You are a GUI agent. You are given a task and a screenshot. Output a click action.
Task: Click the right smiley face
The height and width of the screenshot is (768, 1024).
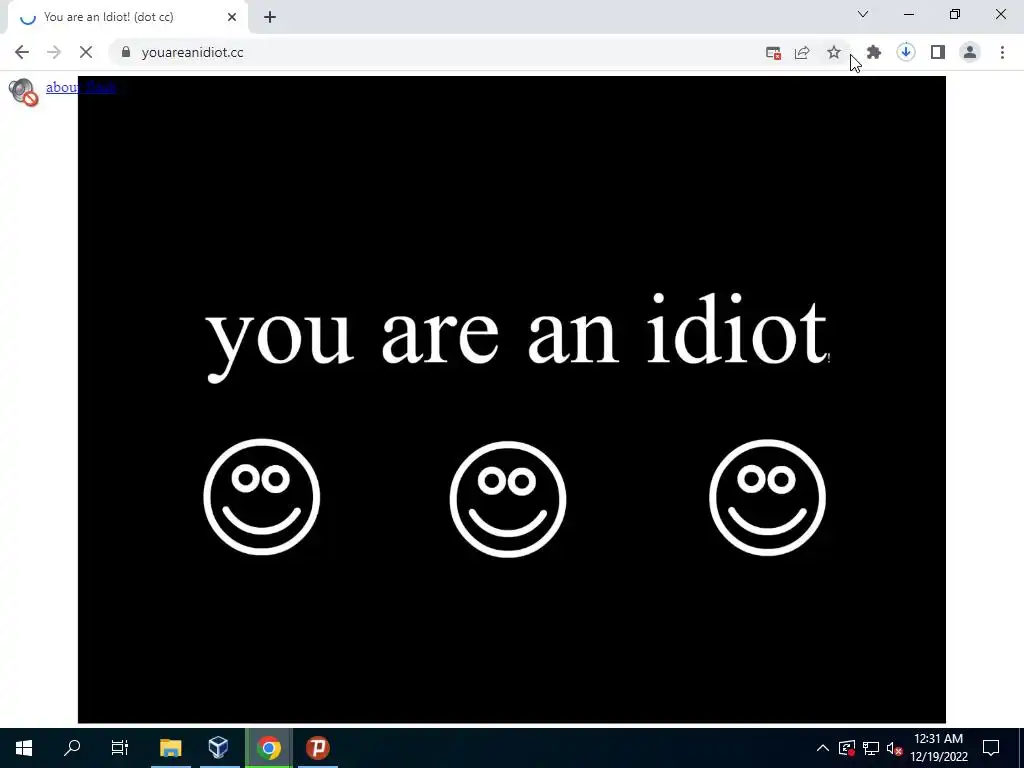(767, 498)
